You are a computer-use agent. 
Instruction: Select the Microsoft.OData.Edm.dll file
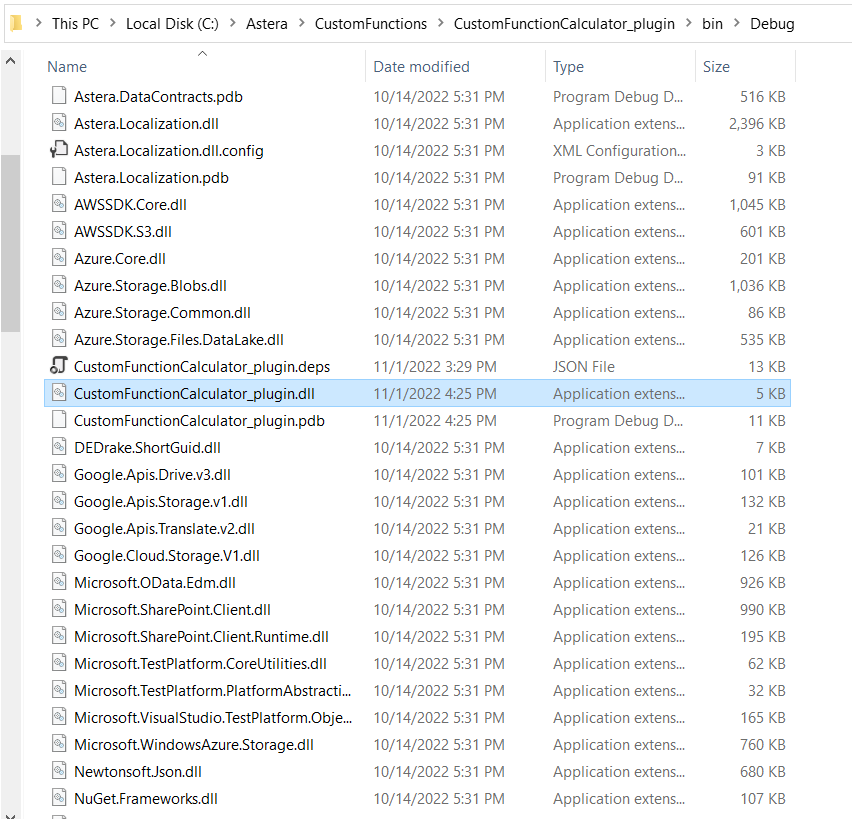tap(154, 583)
